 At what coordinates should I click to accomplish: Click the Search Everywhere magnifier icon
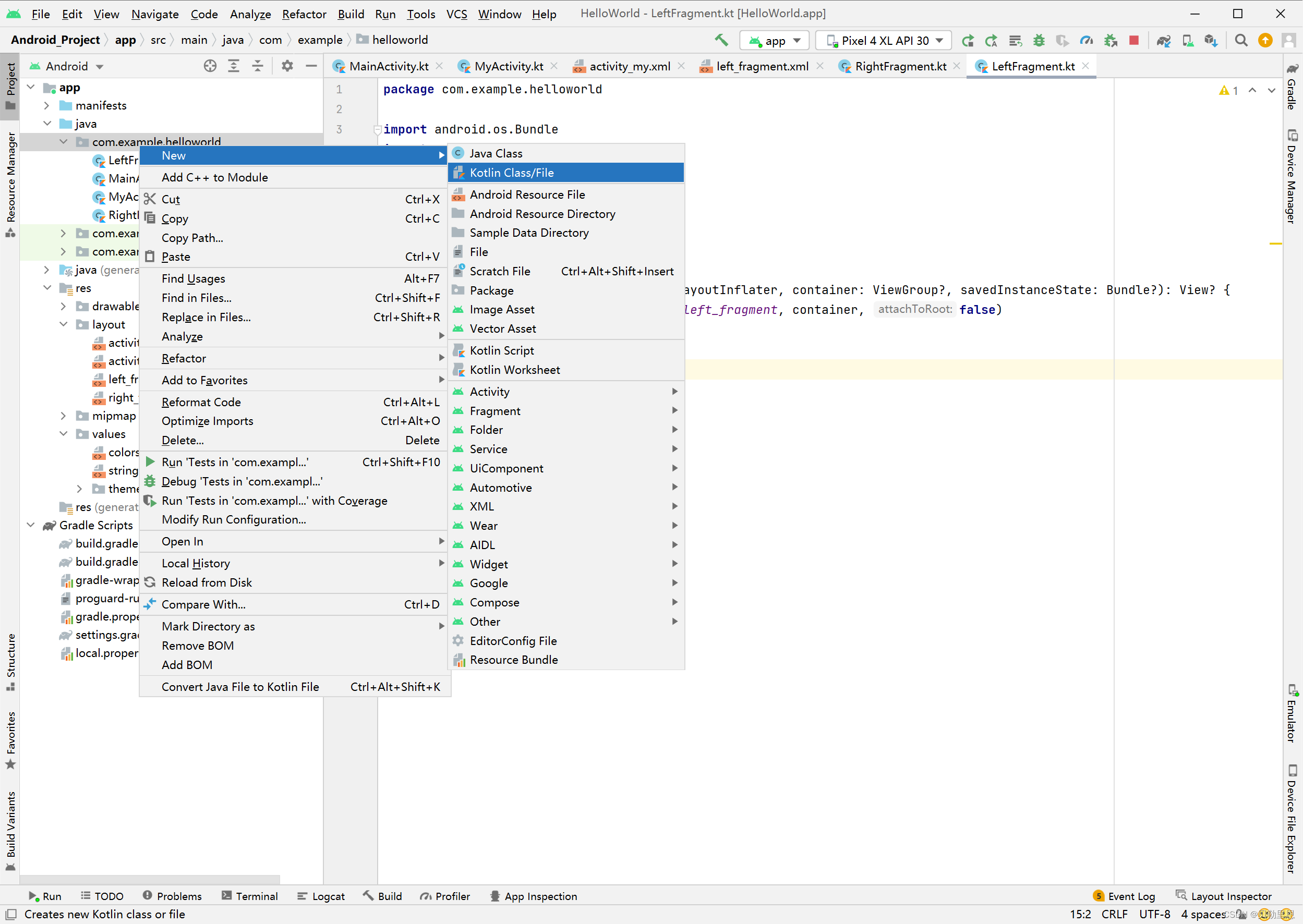tap(1241, 40)
